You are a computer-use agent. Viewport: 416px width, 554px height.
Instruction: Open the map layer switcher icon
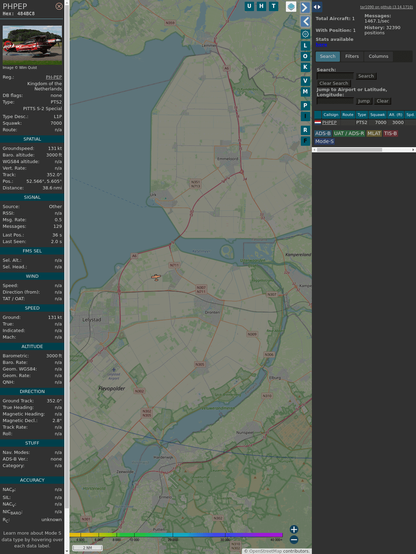click(x=291, y=7)
